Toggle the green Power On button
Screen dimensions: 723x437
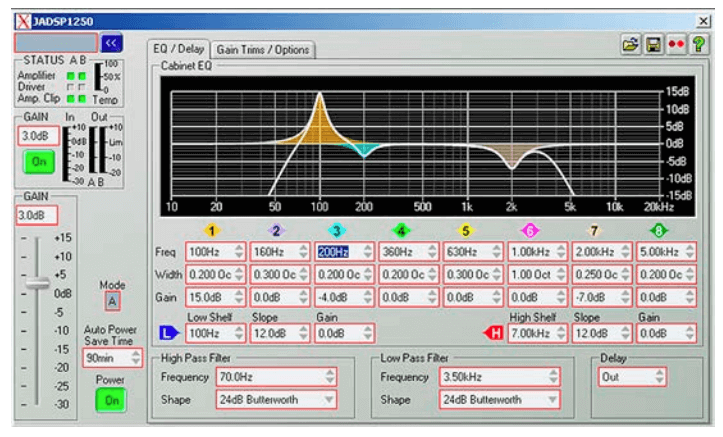(x=111, y=400)
